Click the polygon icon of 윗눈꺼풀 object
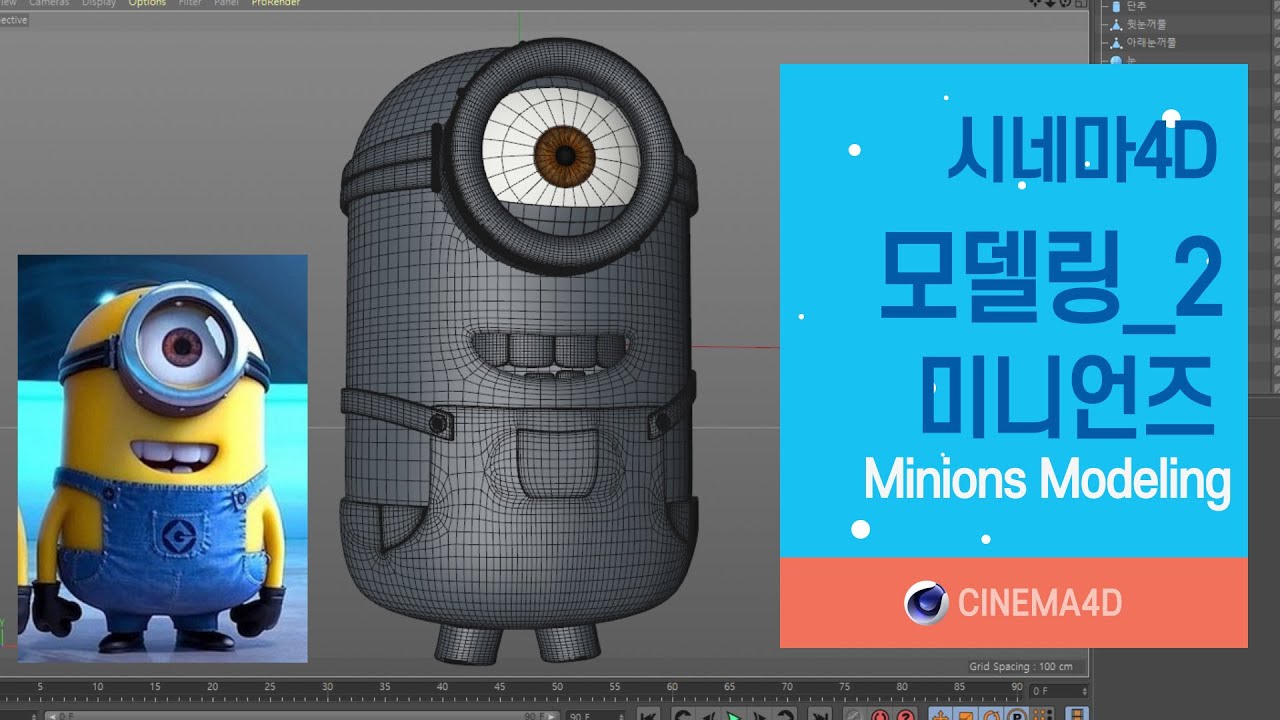Viewport: 1280px width, 720px height. (1116, 25)
